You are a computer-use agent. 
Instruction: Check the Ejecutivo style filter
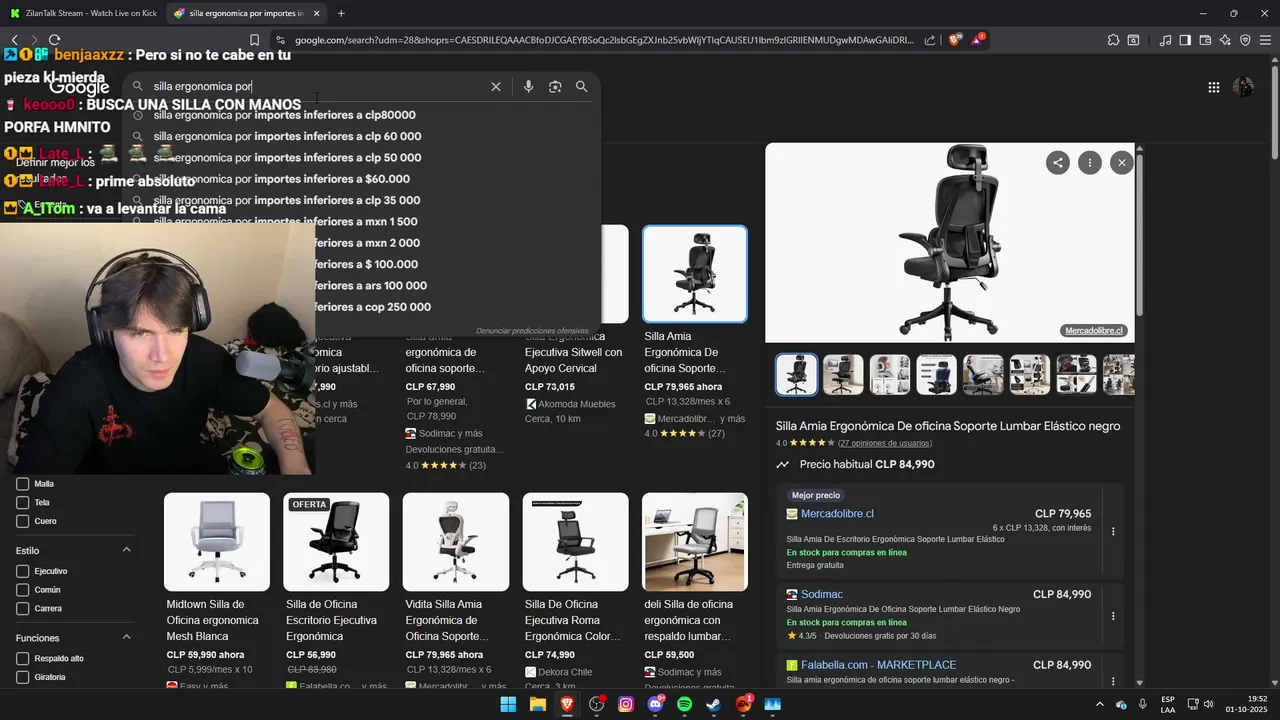(22, 571)
